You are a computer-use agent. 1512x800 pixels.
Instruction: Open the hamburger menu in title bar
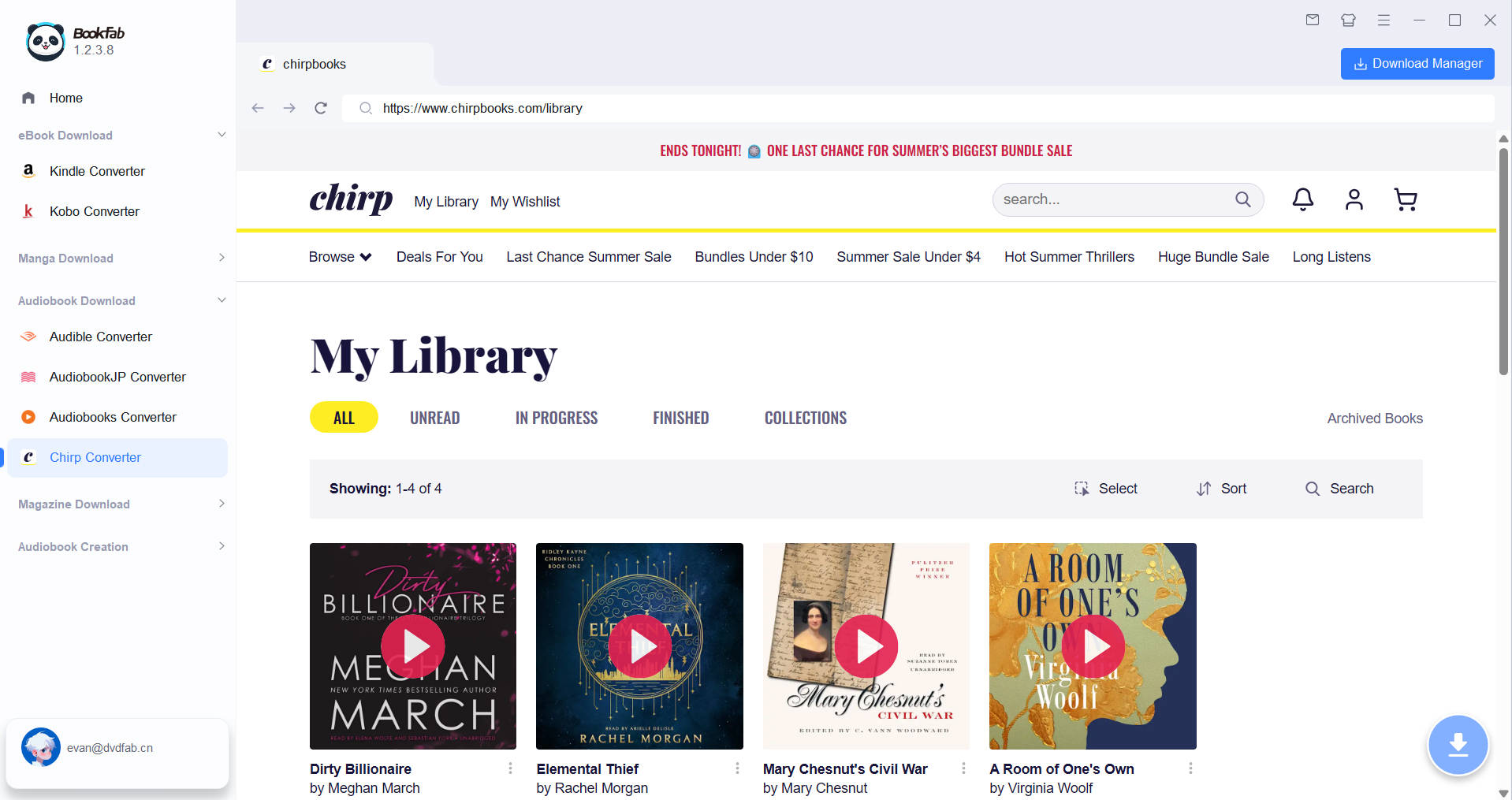pyautogui.click(x=1384, y=20)
